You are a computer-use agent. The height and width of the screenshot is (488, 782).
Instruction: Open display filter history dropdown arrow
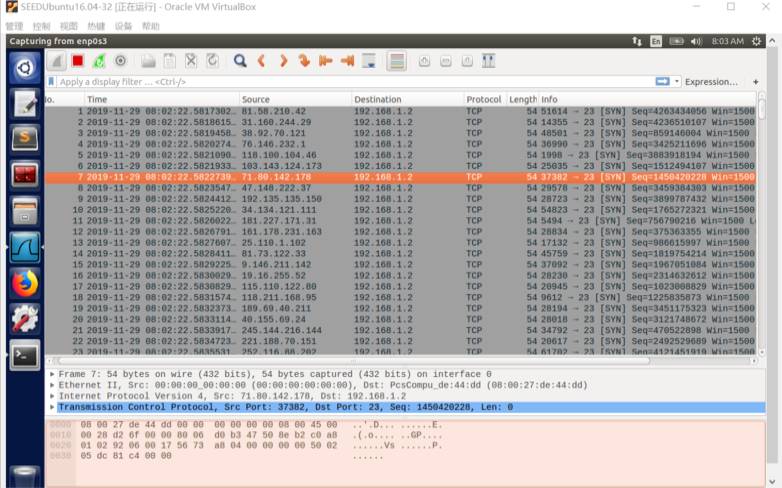(x=675, y=82)
